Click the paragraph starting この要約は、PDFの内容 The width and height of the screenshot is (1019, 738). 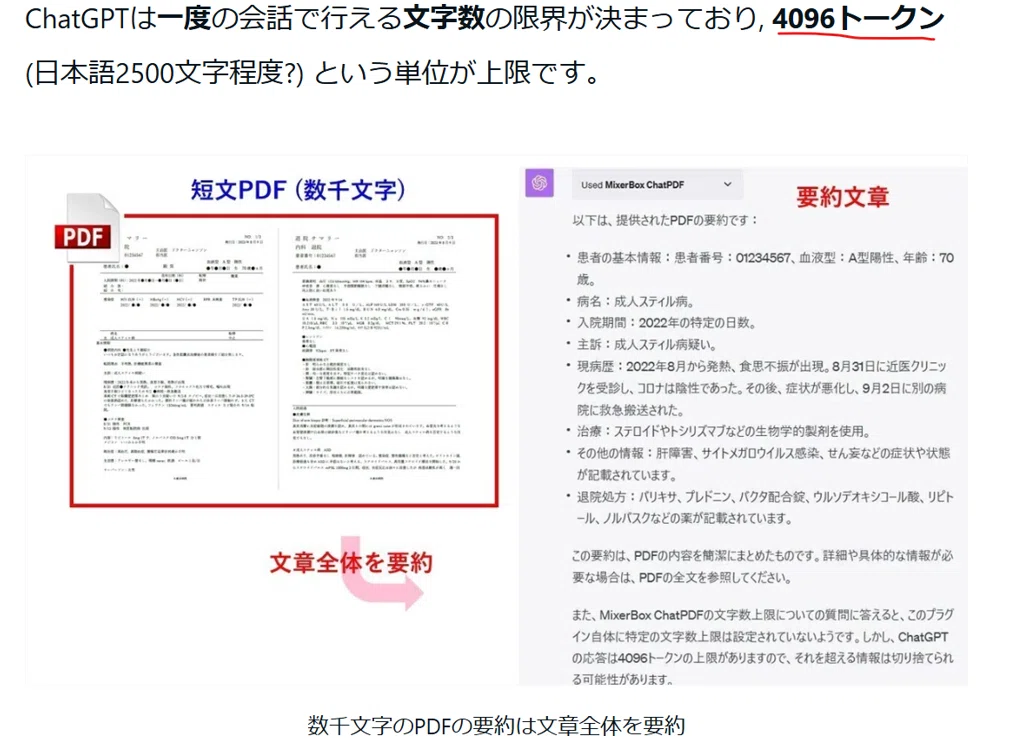[762, 566]
